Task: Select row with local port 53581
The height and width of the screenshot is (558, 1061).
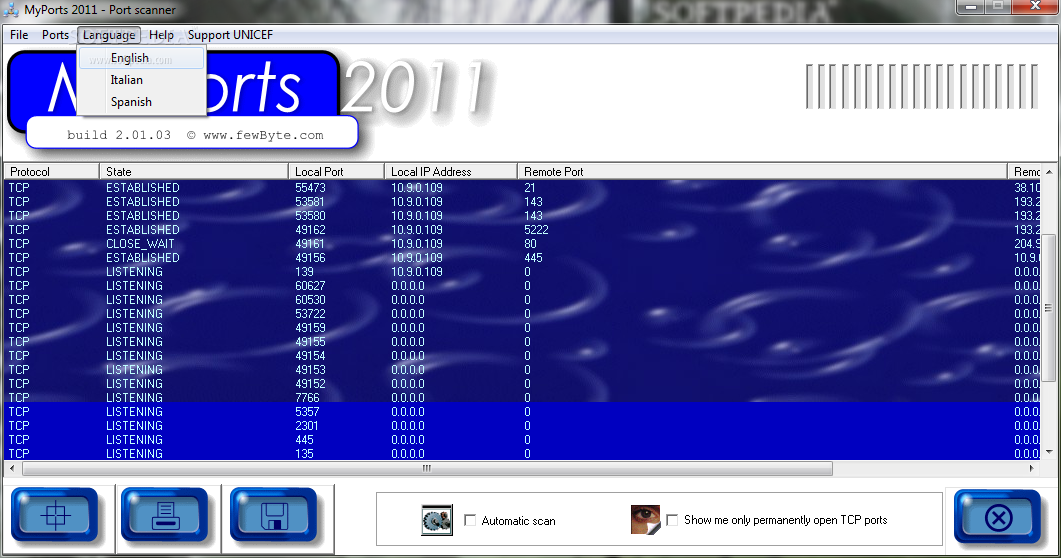Action: coord(523,202)
